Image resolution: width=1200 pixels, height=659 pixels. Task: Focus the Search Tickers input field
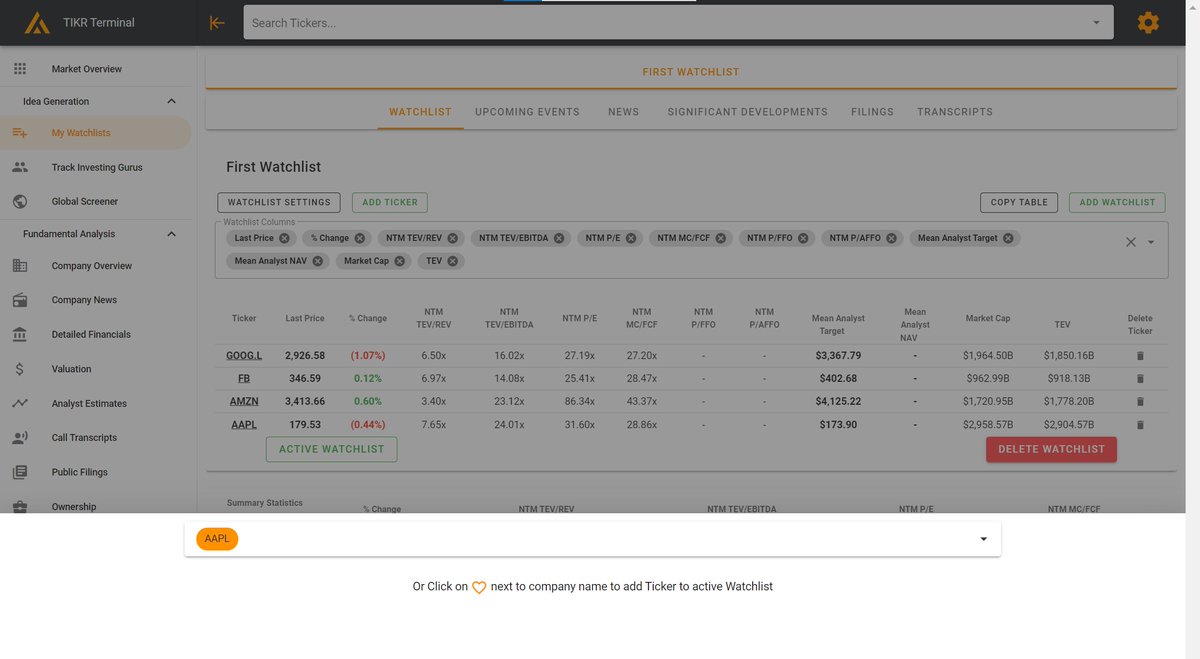click(678, 22)
